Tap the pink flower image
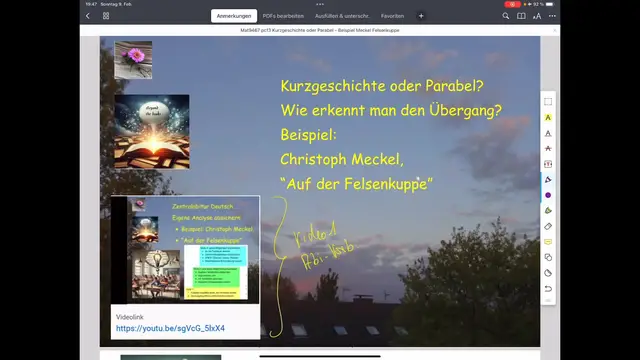The width and height of the screenshot is (640, 360). 133,60
